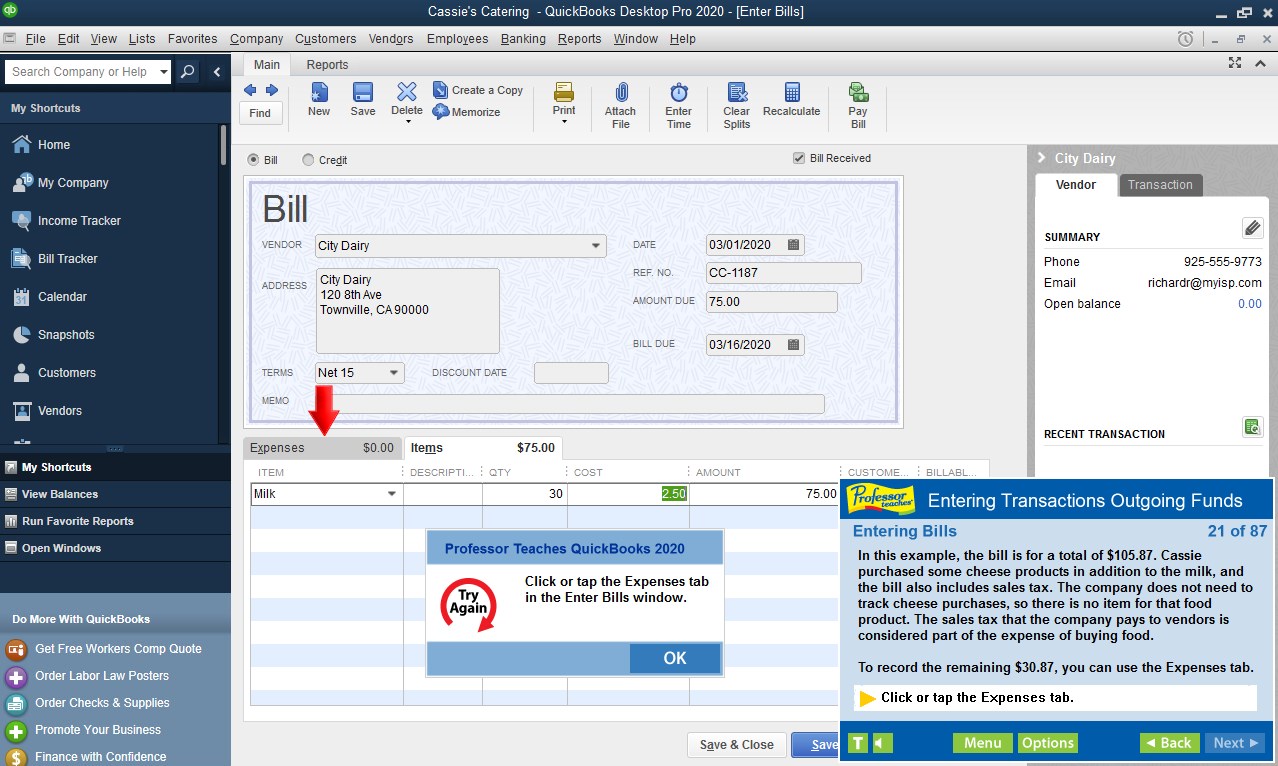
Task: Click the Ref. No. field
Action: 783,273
